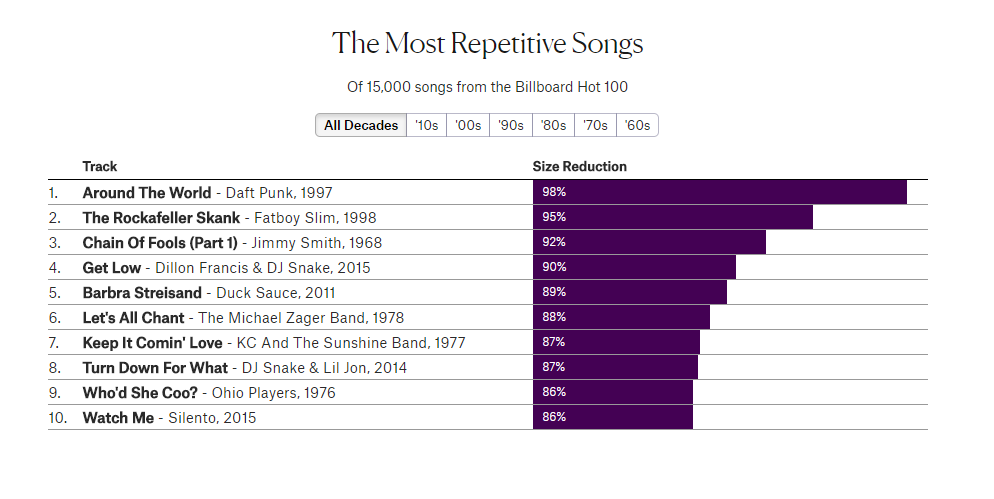The image size is (994, 499).
Task: Click Chain Of Fools (Part 1) title
Action: pyautogui.click(x=160, y=242)
